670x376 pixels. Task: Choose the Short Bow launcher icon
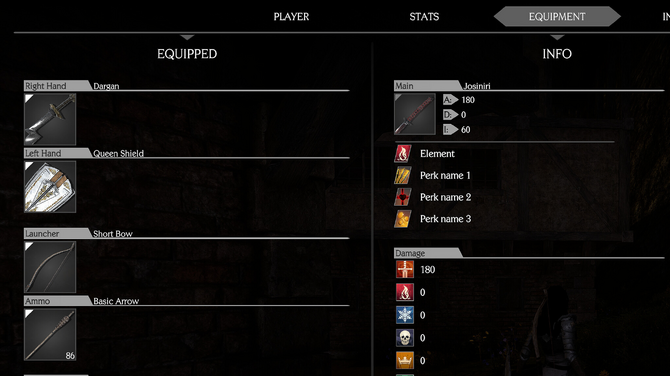(x=50, y=267)
